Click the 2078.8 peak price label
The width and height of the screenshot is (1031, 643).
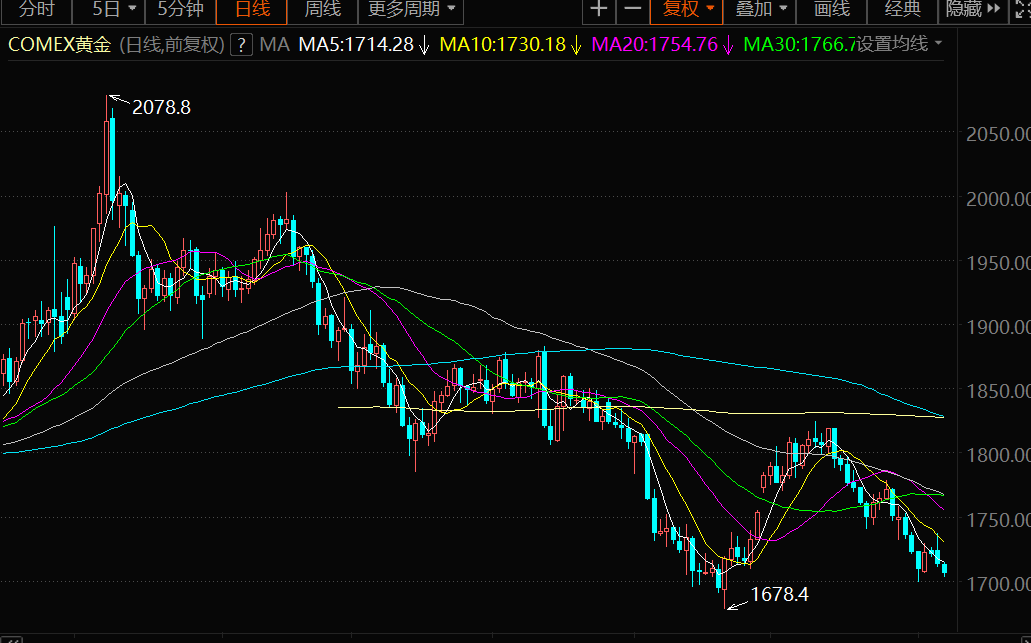[161, 107]
